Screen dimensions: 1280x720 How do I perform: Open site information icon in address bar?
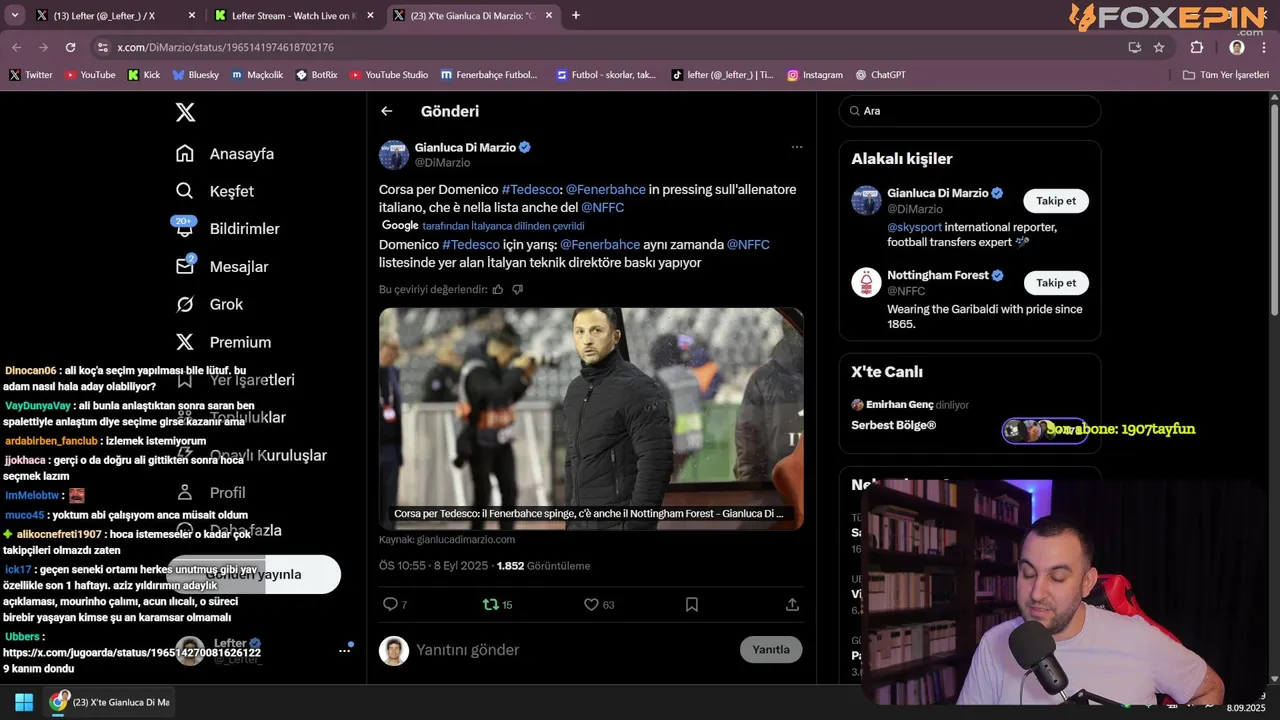(103, 47)
